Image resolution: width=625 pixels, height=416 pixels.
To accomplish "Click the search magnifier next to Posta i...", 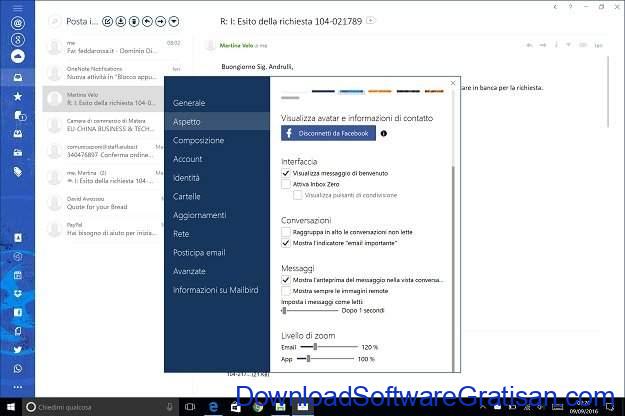I will (55, 22).
